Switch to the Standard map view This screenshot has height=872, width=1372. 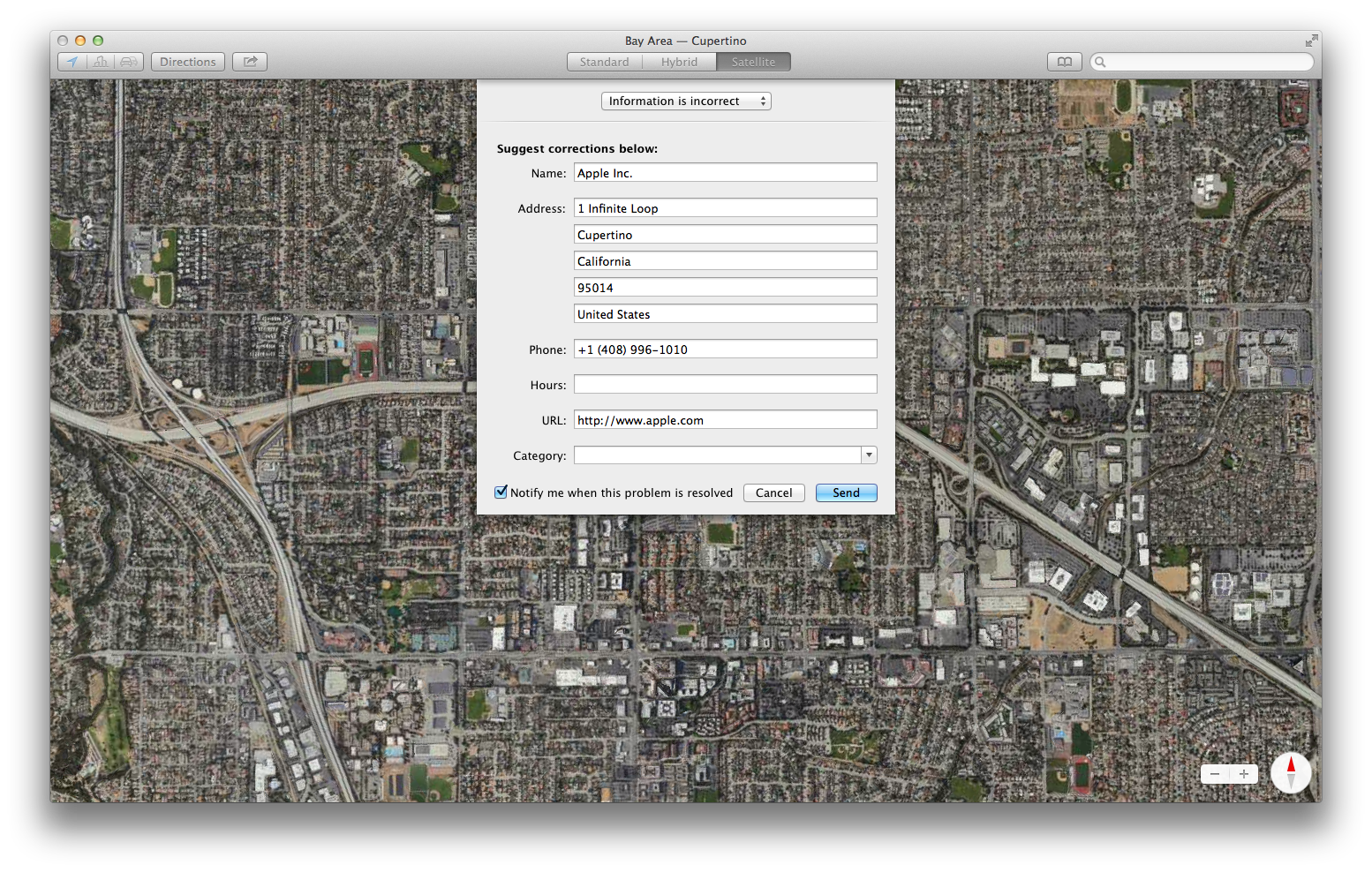604,62
